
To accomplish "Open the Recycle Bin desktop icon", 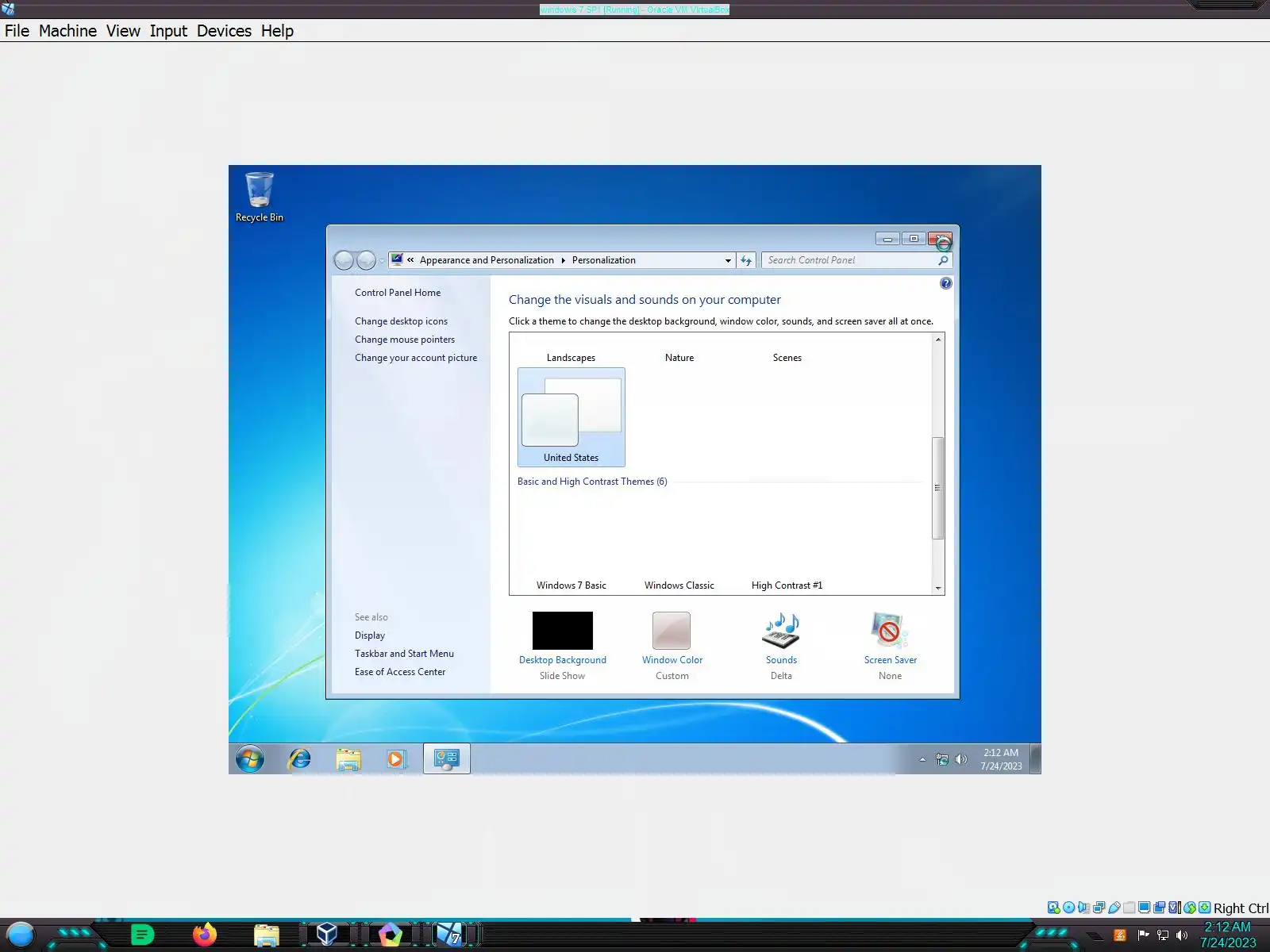I will 260,197.
